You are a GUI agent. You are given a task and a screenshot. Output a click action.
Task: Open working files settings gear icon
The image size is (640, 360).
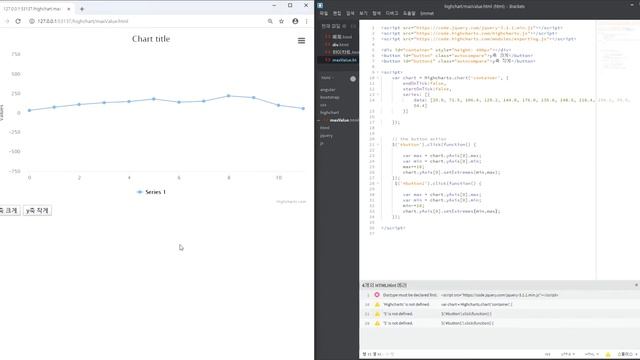coord(344,26)
